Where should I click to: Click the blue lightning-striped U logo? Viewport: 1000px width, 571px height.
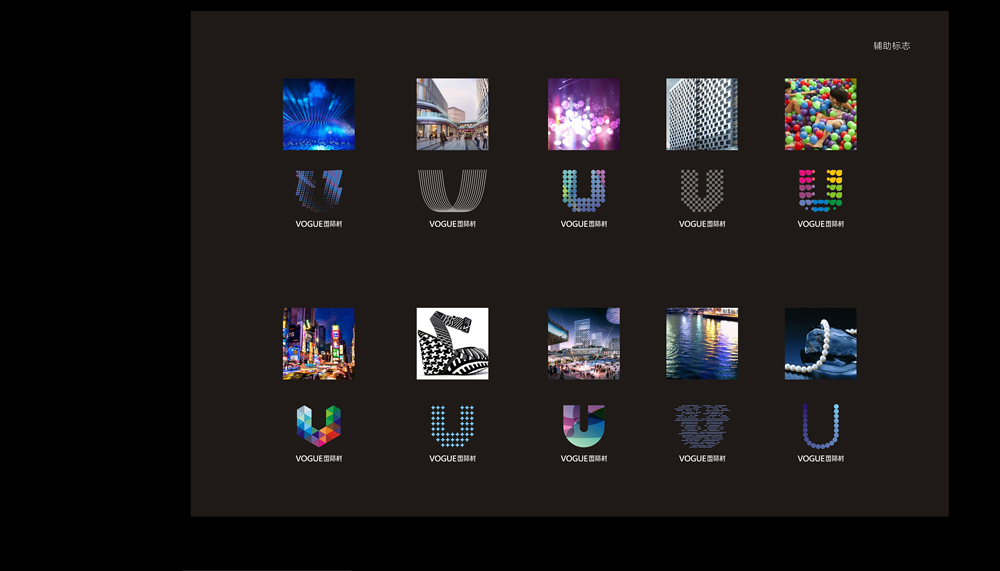pyautogui.click(x=319, y=190)
